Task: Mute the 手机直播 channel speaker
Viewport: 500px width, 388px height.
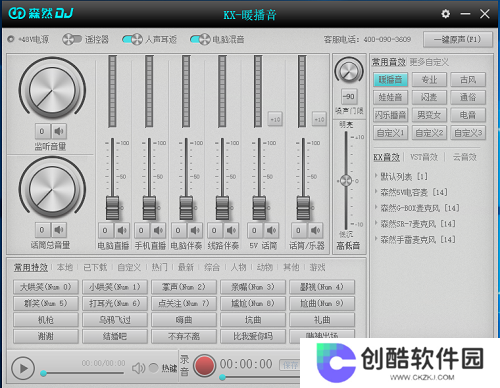Action: [x=158, y=230]
